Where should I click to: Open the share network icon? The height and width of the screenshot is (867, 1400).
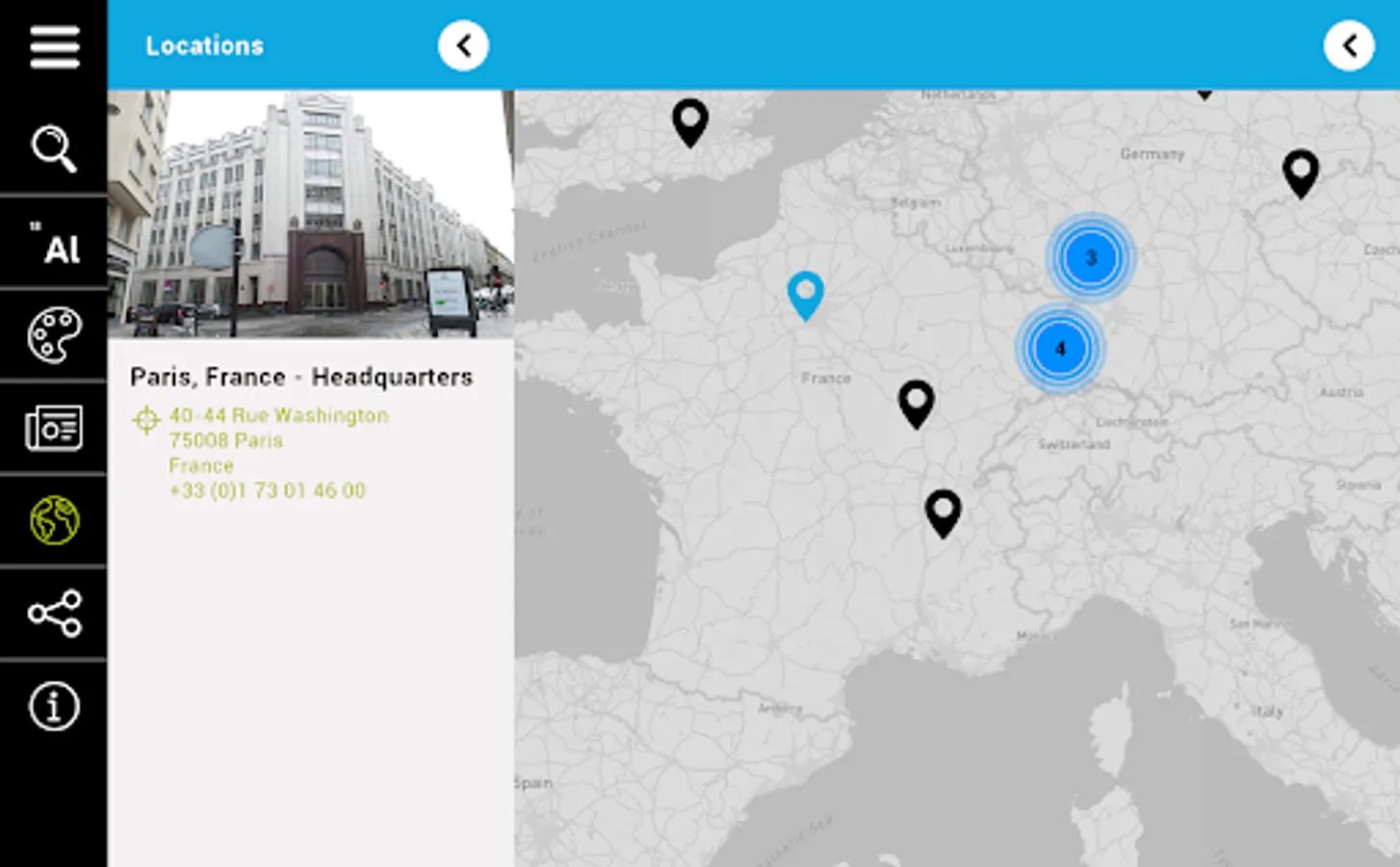point(54,614)
